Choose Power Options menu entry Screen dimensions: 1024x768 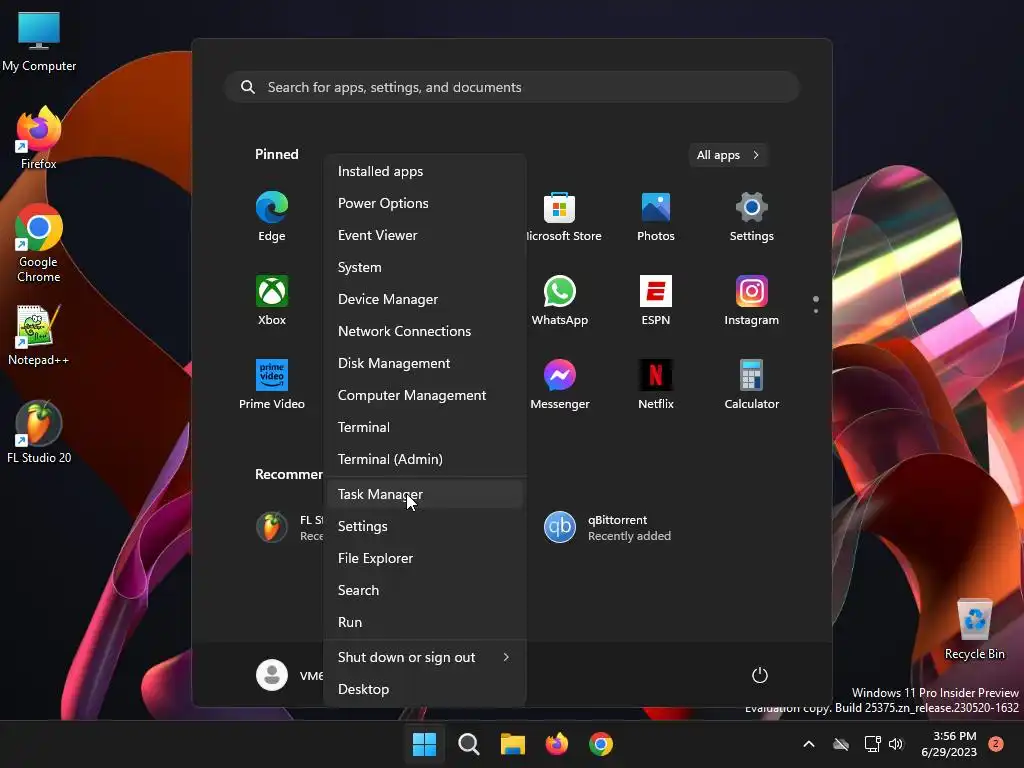(425, 203)
